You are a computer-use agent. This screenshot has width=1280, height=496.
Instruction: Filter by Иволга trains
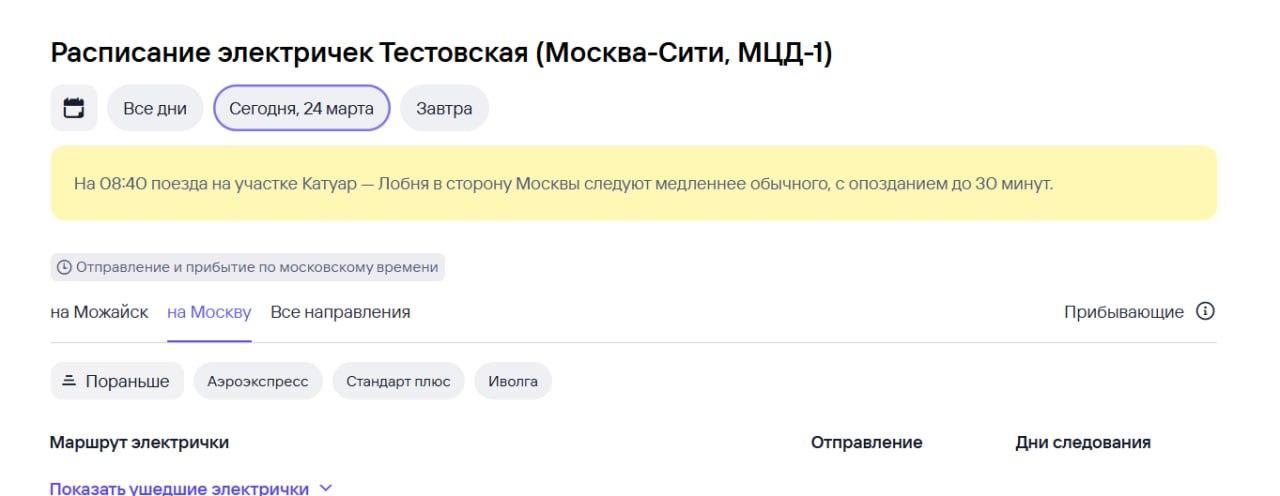(x=513, y=381)
